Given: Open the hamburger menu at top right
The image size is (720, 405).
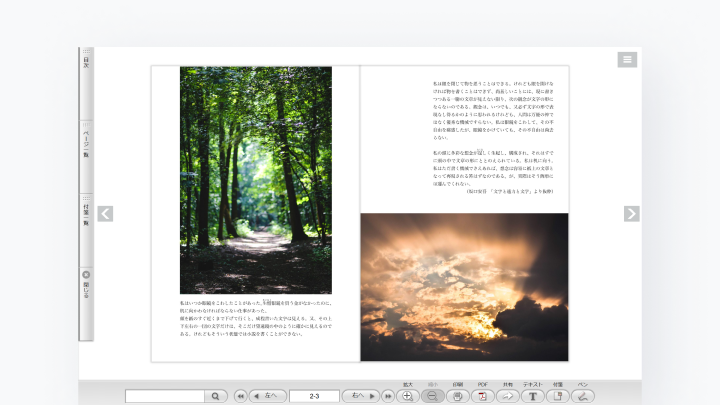Looking at the screenshot, I should tap(627, 60).
